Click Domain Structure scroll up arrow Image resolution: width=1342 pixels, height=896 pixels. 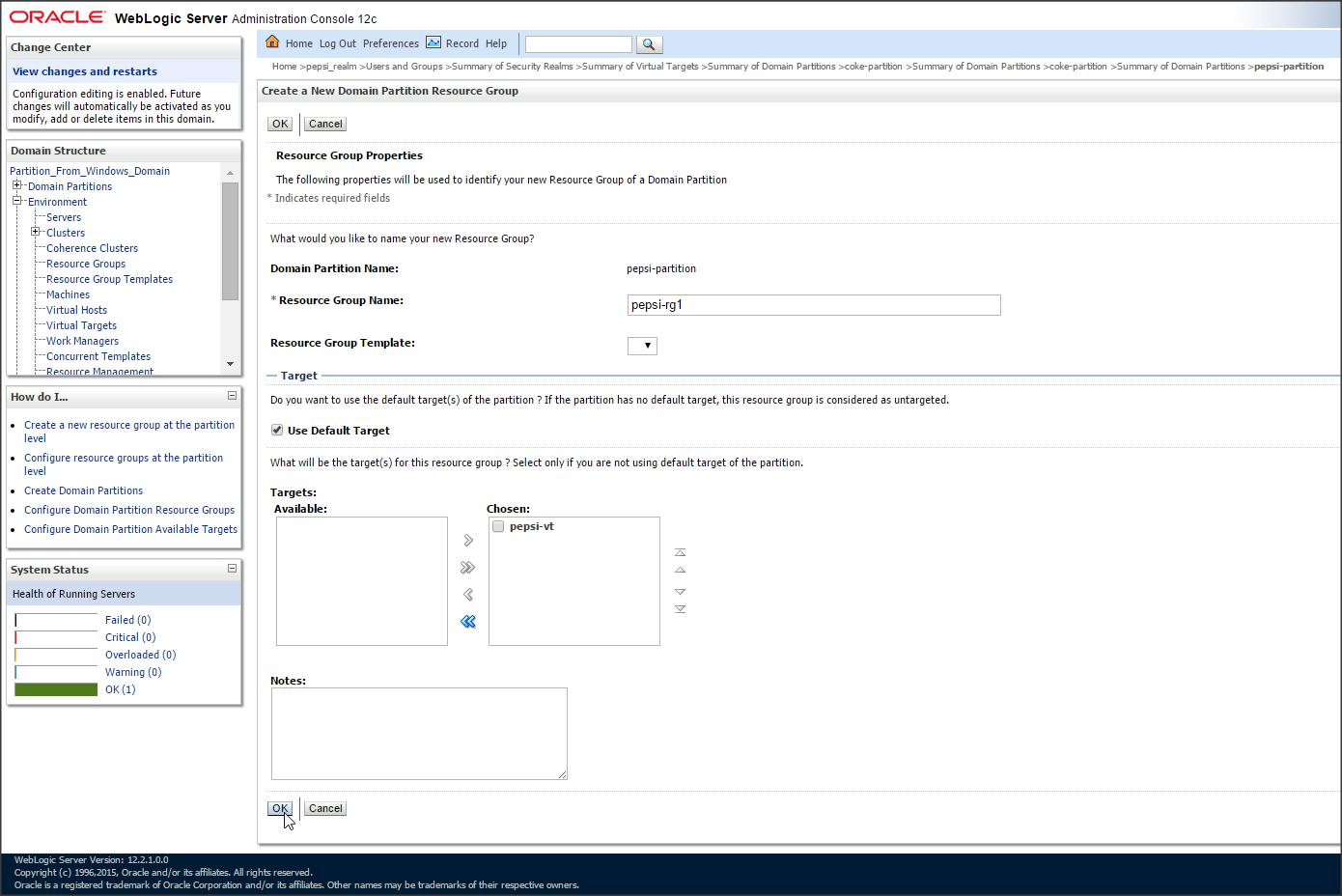(230, 172)
